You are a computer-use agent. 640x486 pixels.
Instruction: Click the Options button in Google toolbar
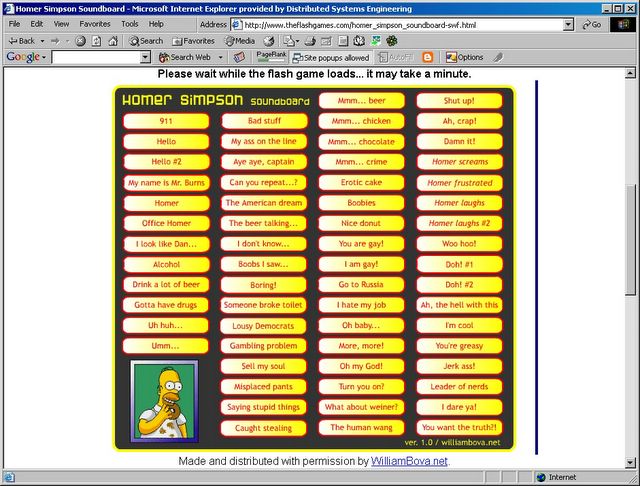(x=464, y=58)
